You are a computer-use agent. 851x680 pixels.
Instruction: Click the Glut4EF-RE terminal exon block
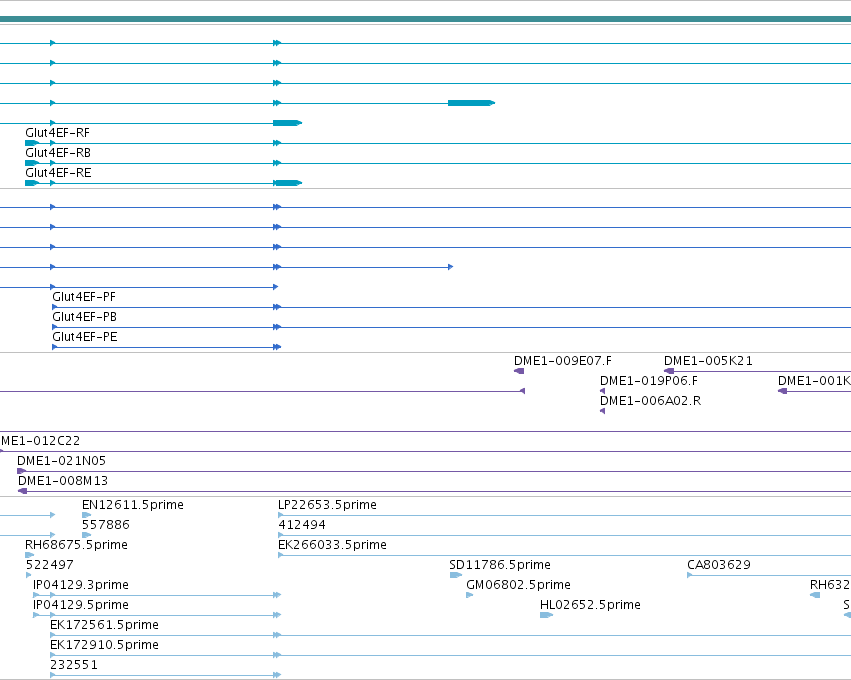pos(288,183)
